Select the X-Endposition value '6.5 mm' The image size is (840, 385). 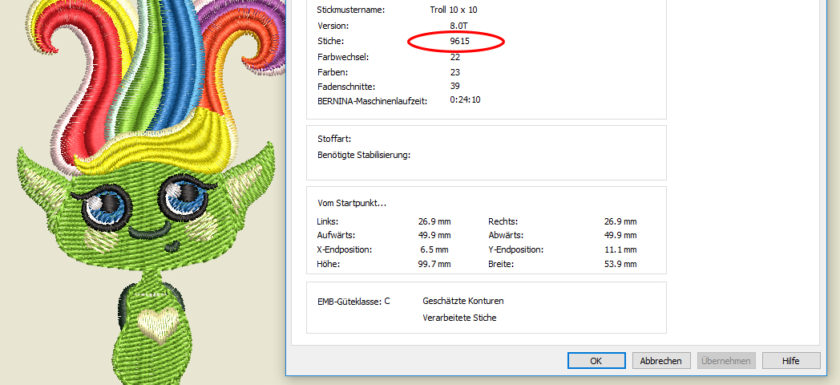click(435, 250)
